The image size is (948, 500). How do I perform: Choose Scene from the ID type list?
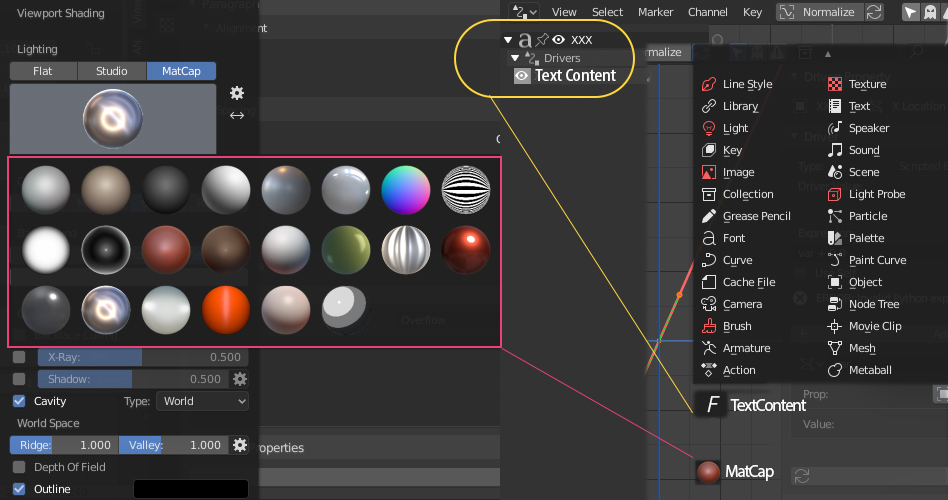pyautogui.click(x=853, y=172)
